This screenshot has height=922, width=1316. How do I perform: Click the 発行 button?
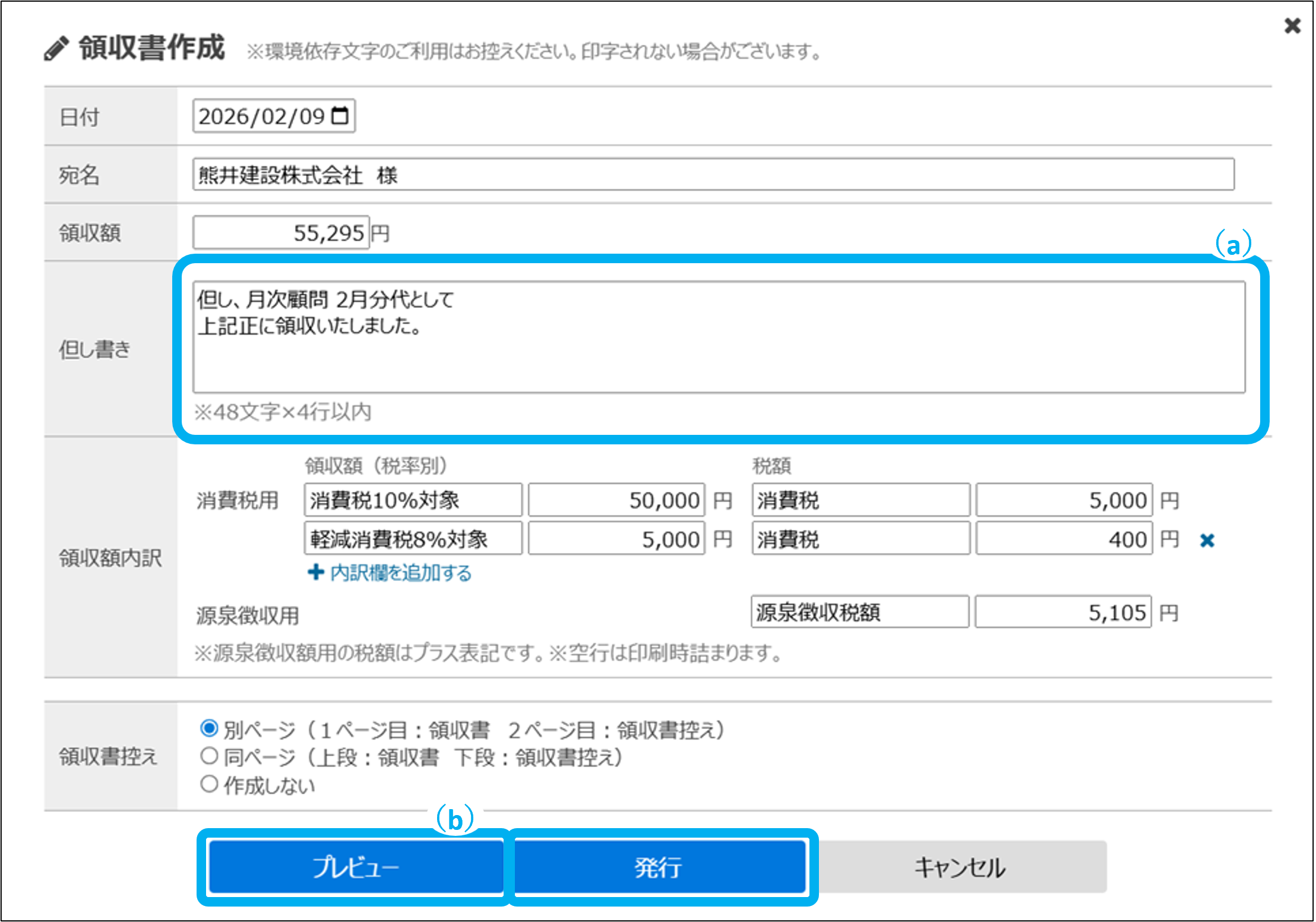(x=658, y=867)
